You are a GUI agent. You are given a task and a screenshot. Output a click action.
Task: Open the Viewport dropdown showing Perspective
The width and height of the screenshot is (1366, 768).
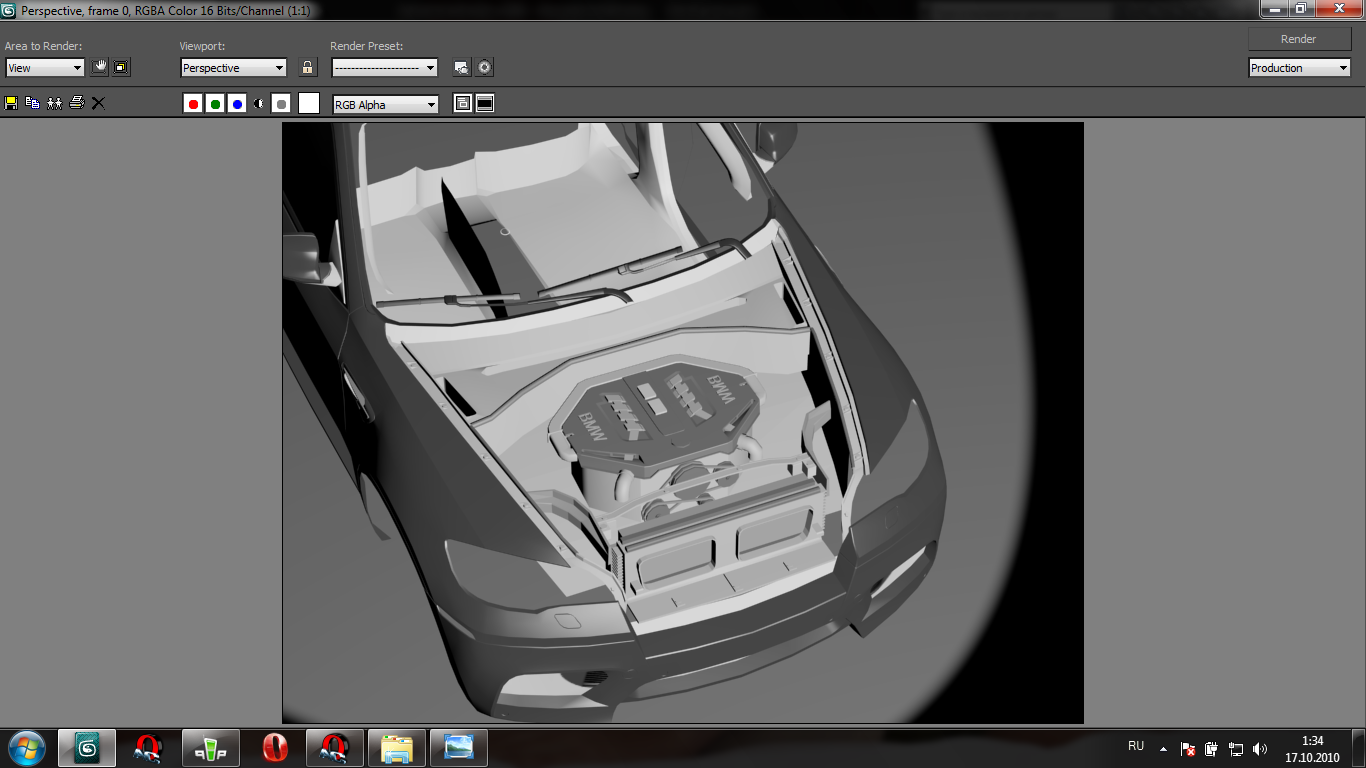(x=234, y=68)
